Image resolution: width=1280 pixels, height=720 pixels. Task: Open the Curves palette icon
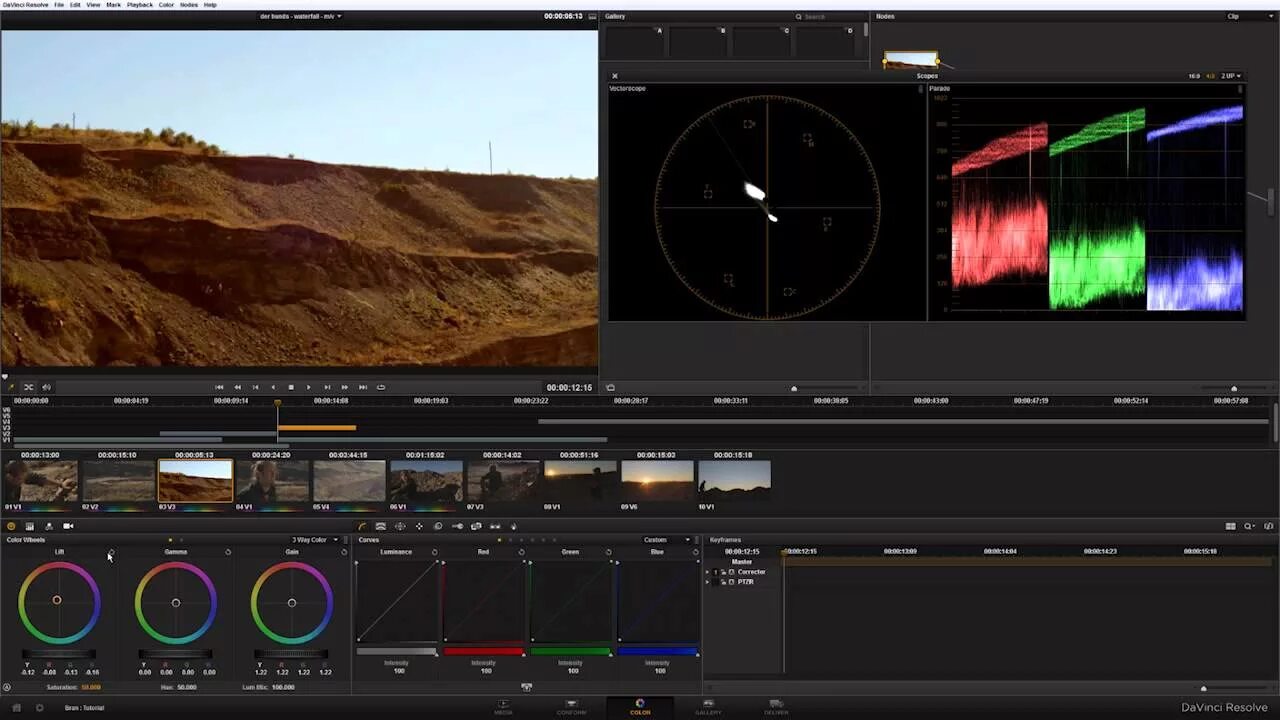[362, 526]
